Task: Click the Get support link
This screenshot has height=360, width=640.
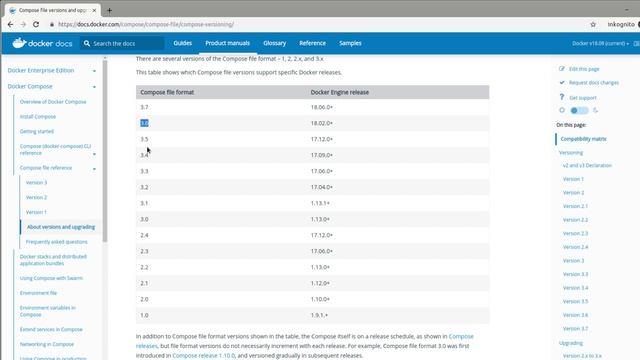Action: [x=583, y=98]
